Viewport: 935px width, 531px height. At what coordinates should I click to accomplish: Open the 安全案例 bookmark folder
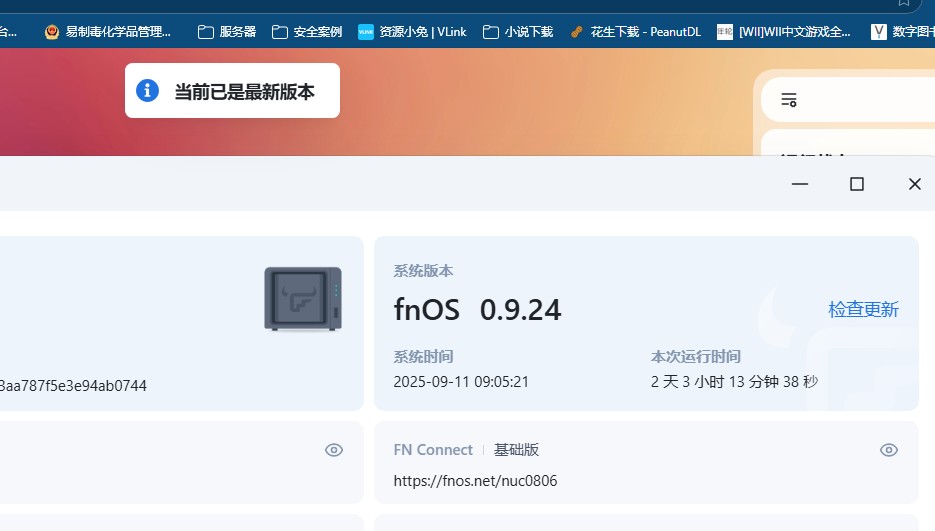click(306, 32)
